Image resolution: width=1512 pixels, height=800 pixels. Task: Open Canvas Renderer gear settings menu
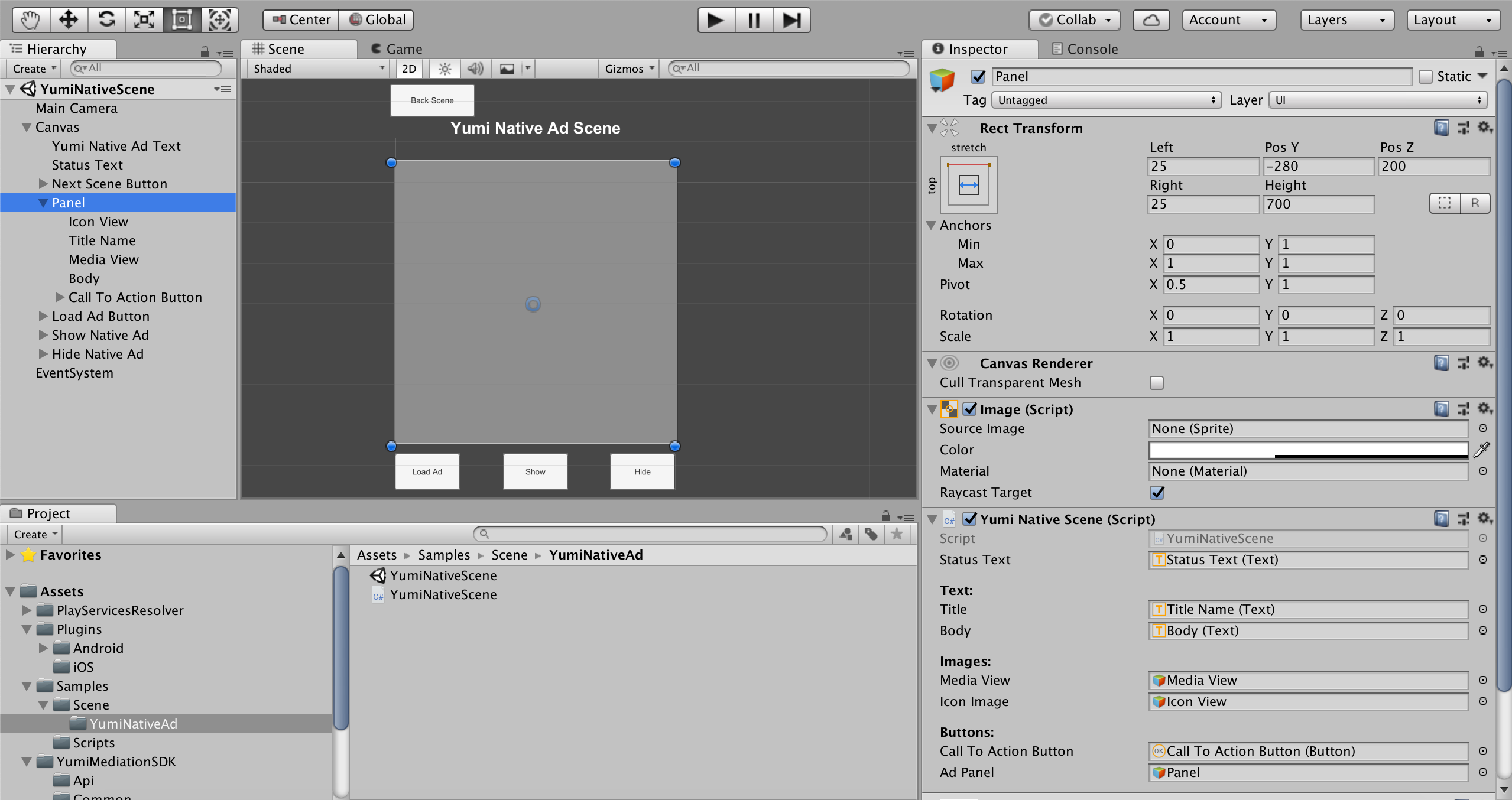(1485, 363)
